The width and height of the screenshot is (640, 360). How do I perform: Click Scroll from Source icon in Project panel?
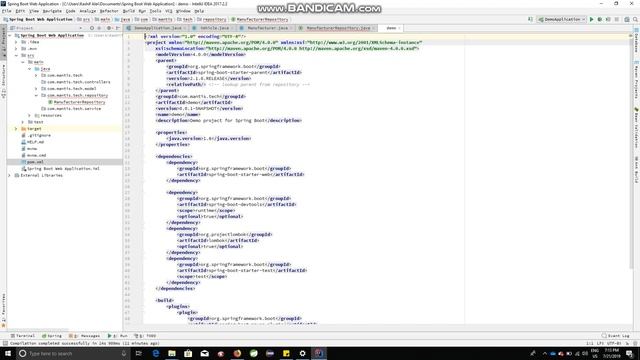[92, 28]
